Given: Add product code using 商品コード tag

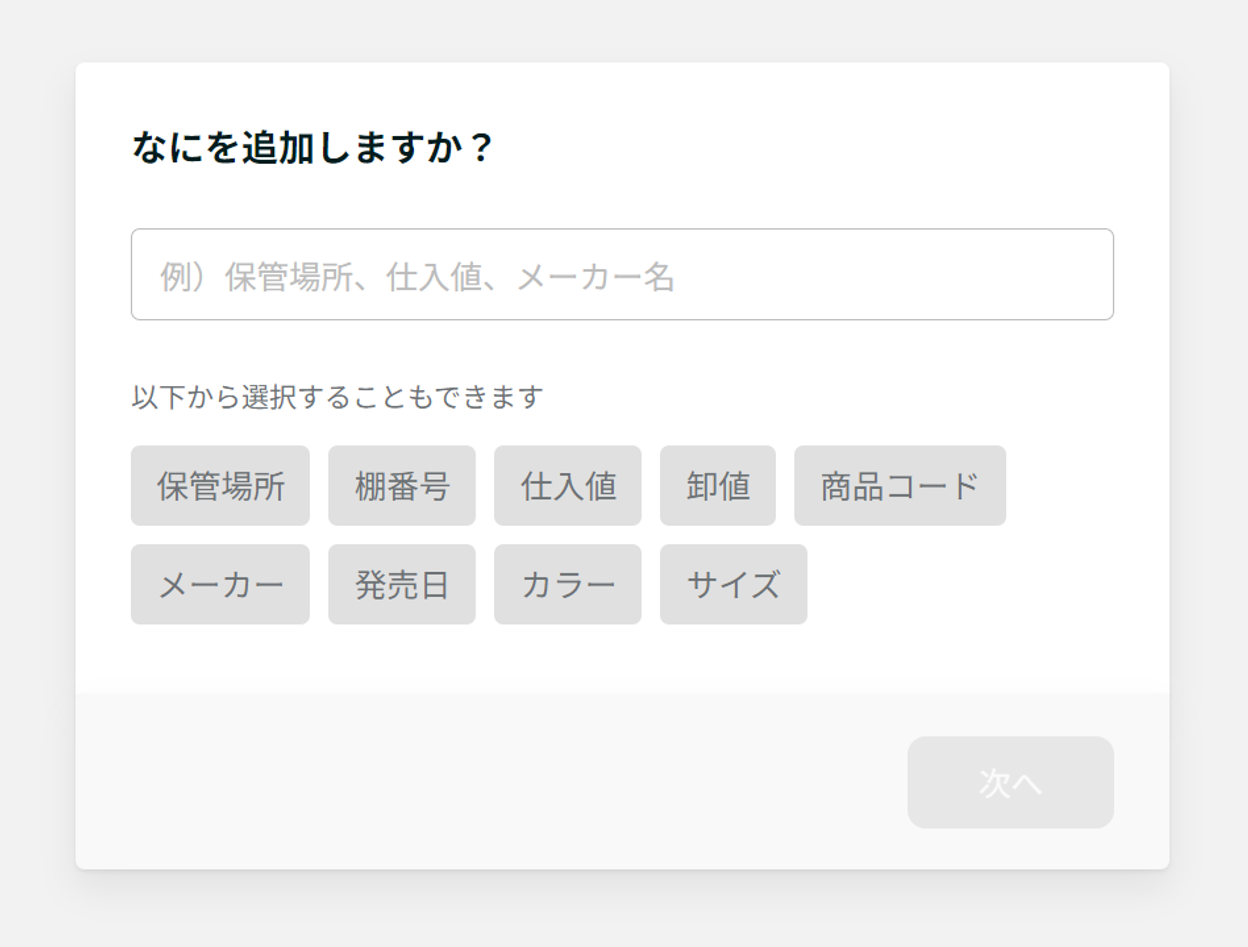Looking at the screenshot, I should click(900, 486).
